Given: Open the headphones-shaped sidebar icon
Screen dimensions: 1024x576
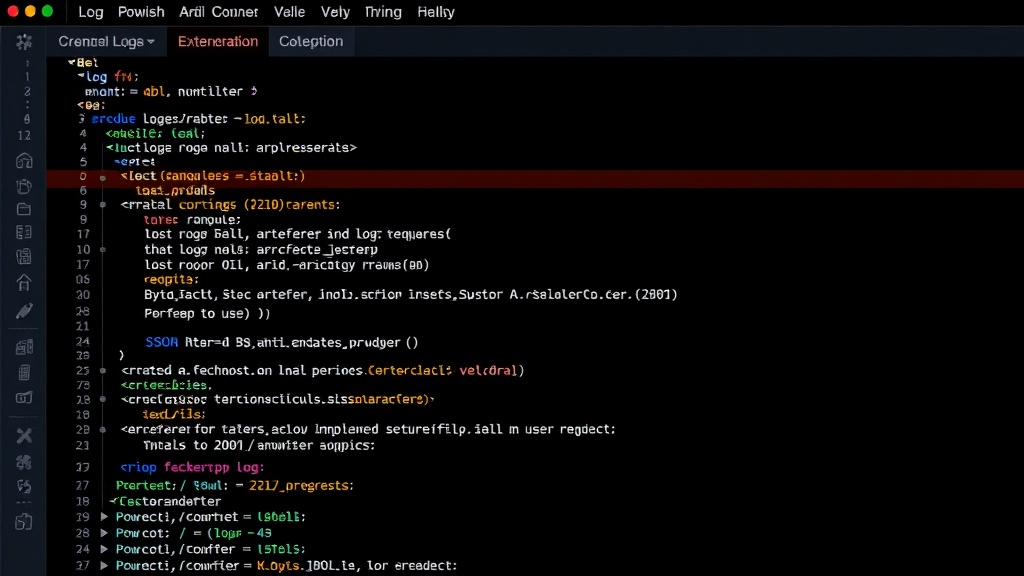Looking at the screenshot, I should (24, 161).
